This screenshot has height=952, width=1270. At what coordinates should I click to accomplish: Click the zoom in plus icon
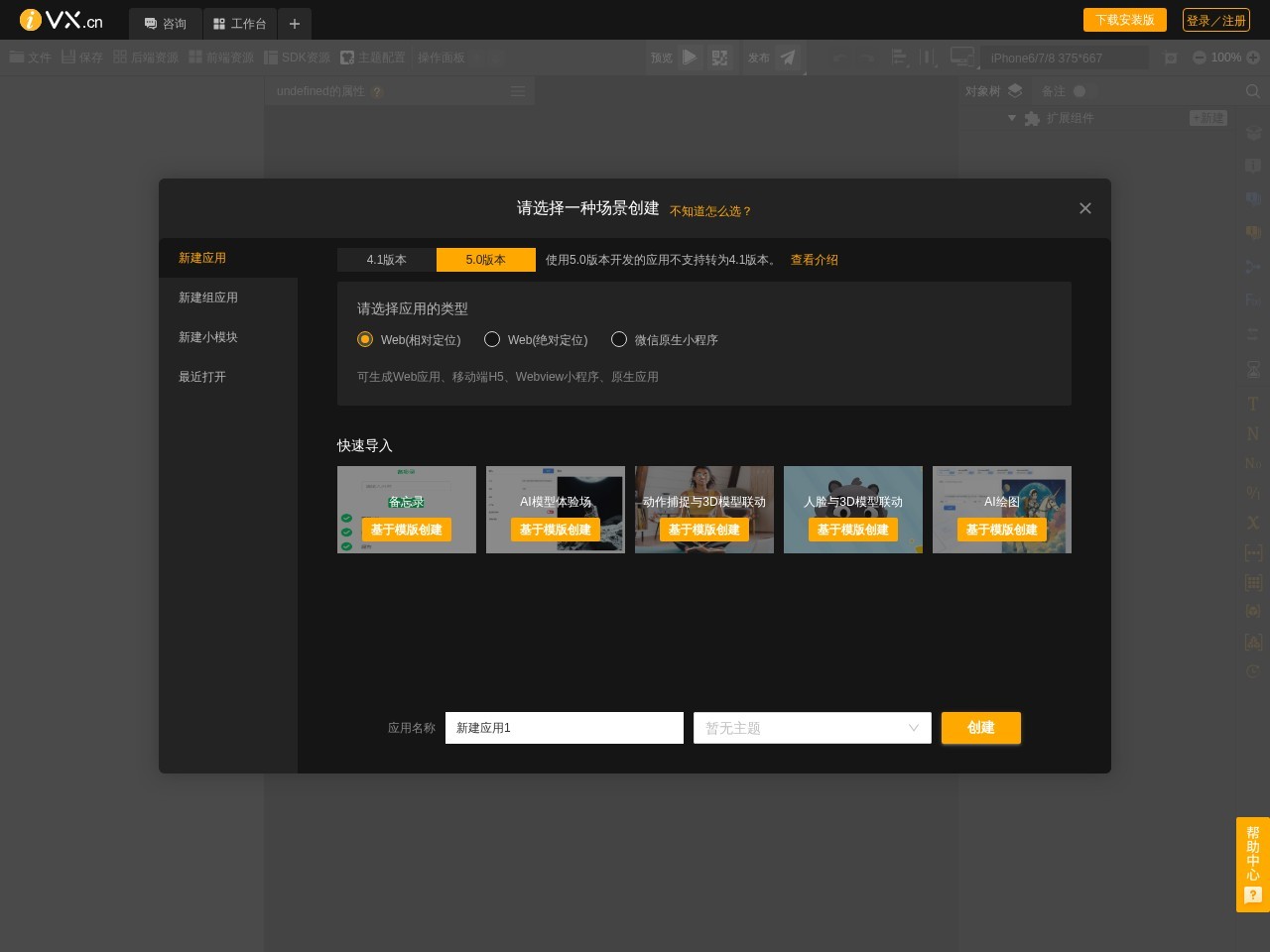click(x=1253, y=58)
